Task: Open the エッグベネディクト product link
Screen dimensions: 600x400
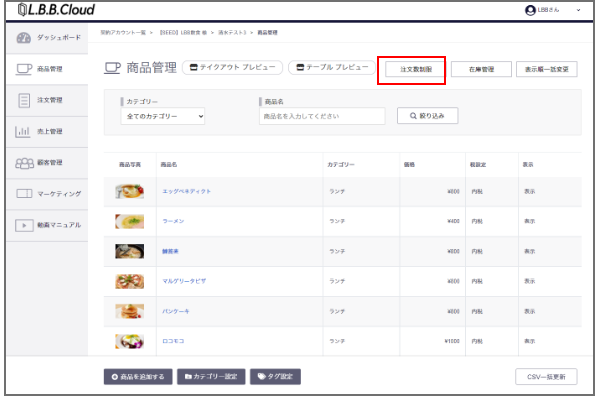Action: 186,190
